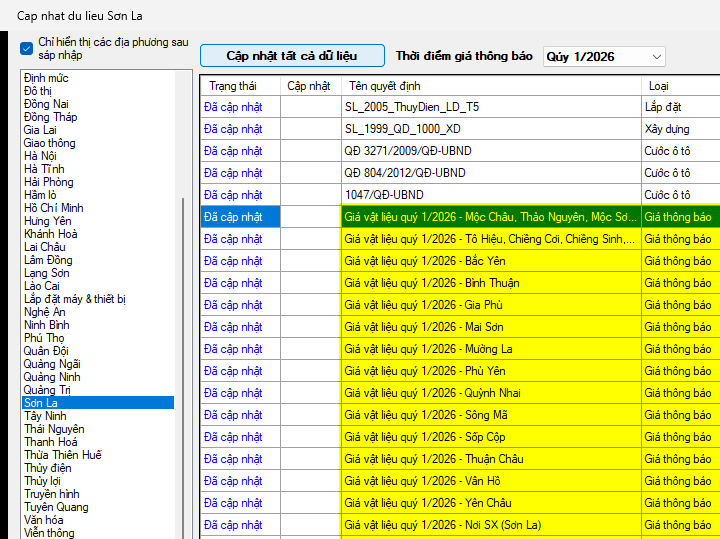Choose Quảng Ninh in the left list
The width and height of the screenshot is (720, 539).
point(51,377)
